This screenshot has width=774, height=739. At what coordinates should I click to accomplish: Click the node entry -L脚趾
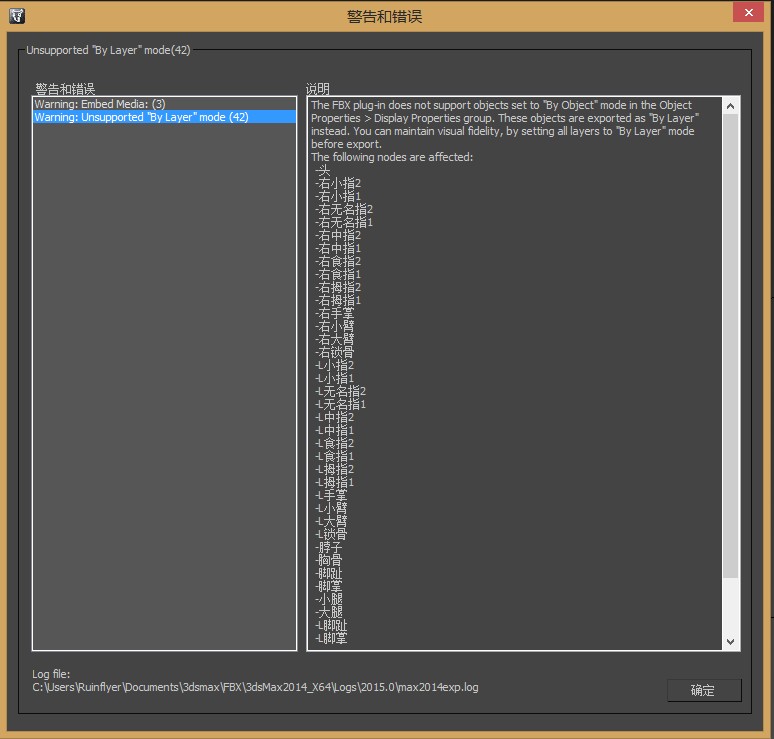331,625
